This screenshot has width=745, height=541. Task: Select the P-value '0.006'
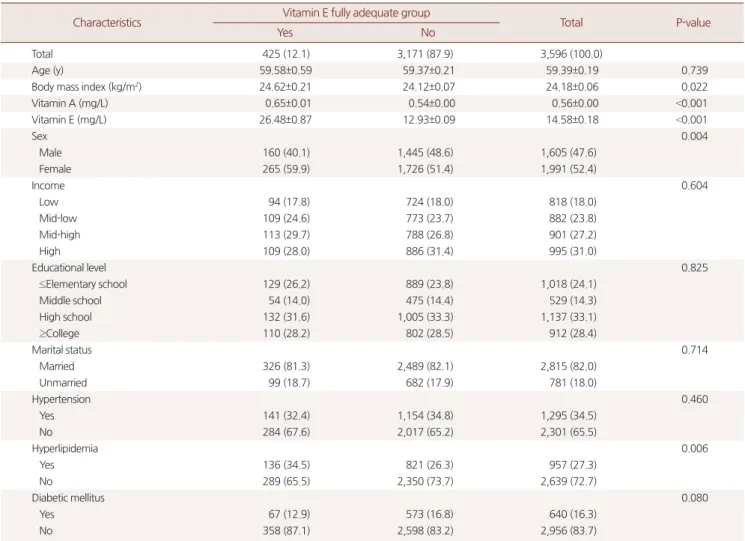pyautogui.click(x=695, y=448)
